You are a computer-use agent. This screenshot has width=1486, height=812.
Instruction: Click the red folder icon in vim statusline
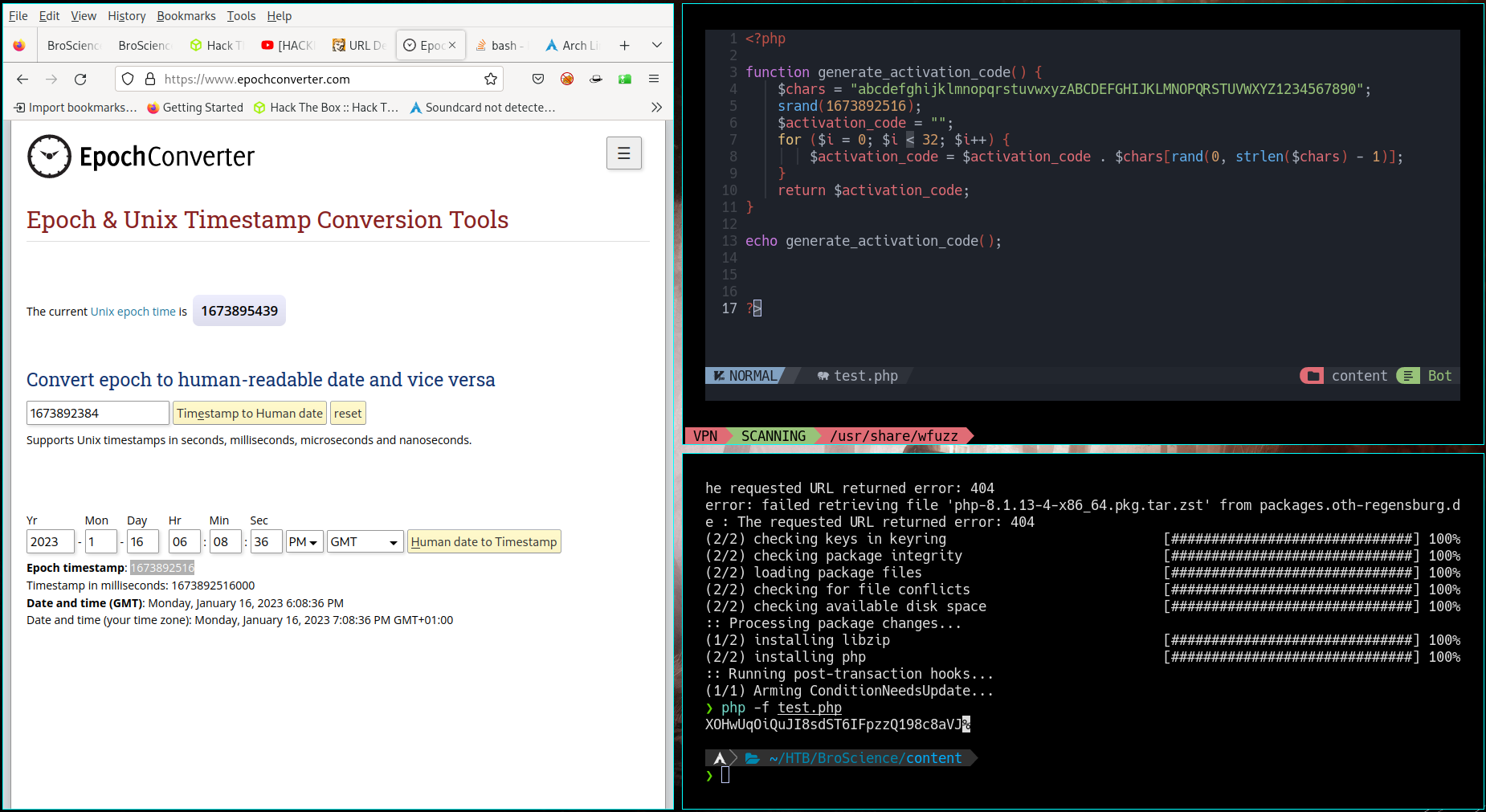tap(1313, 376)
